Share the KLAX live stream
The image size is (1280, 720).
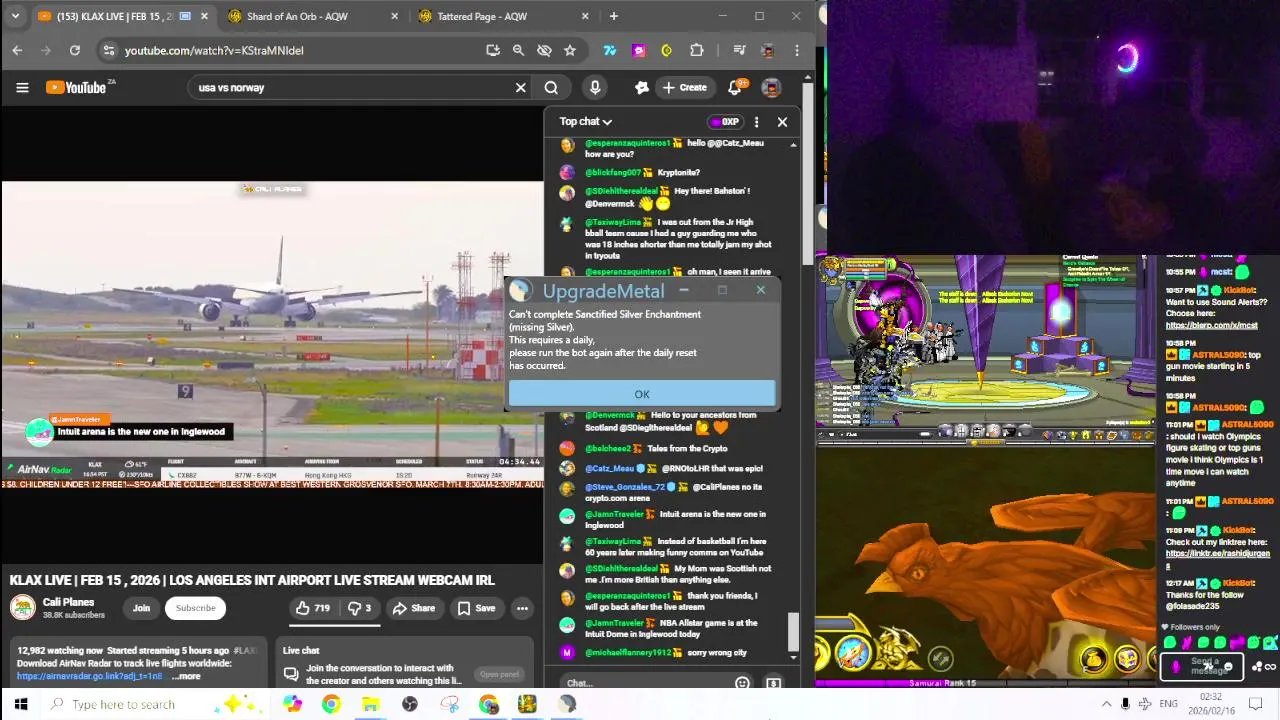coord(414,608)
